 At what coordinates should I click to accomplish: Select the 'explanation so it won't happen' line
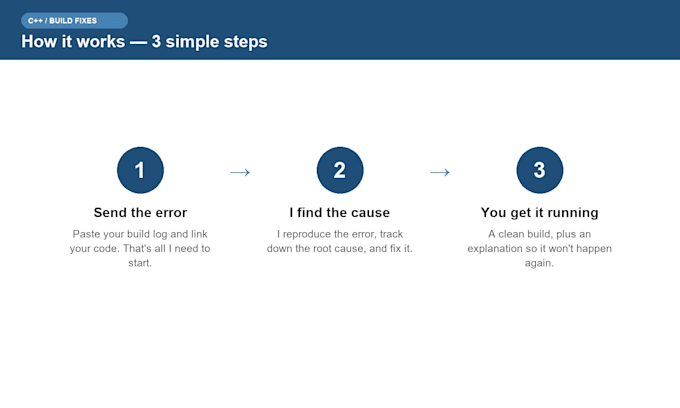coord(539,248)
